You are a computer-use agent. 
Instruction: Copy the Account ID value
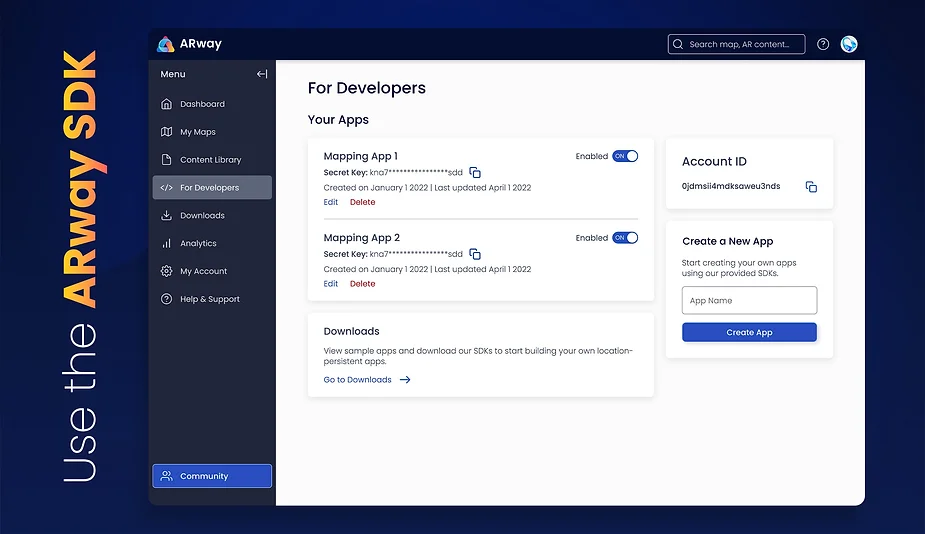pyautogui.click(x=811, y=186)
